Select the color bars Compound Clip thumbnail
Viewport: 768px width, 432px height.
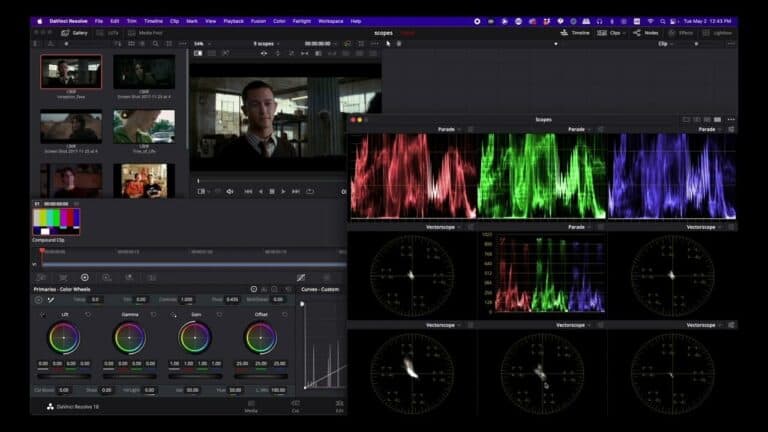56,220
